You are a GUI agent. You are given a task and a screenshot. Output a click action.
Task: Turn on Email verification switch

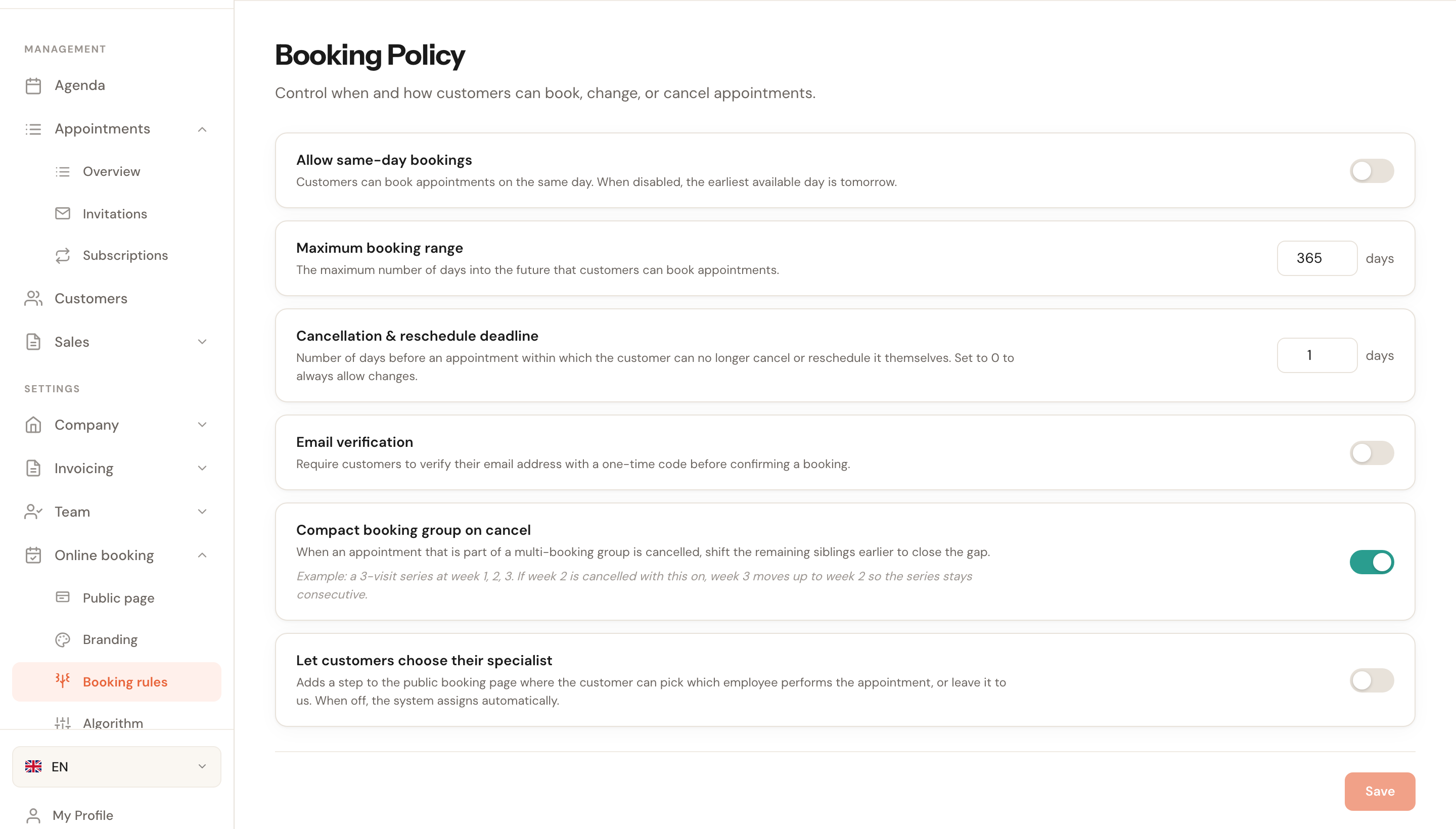1371,452
